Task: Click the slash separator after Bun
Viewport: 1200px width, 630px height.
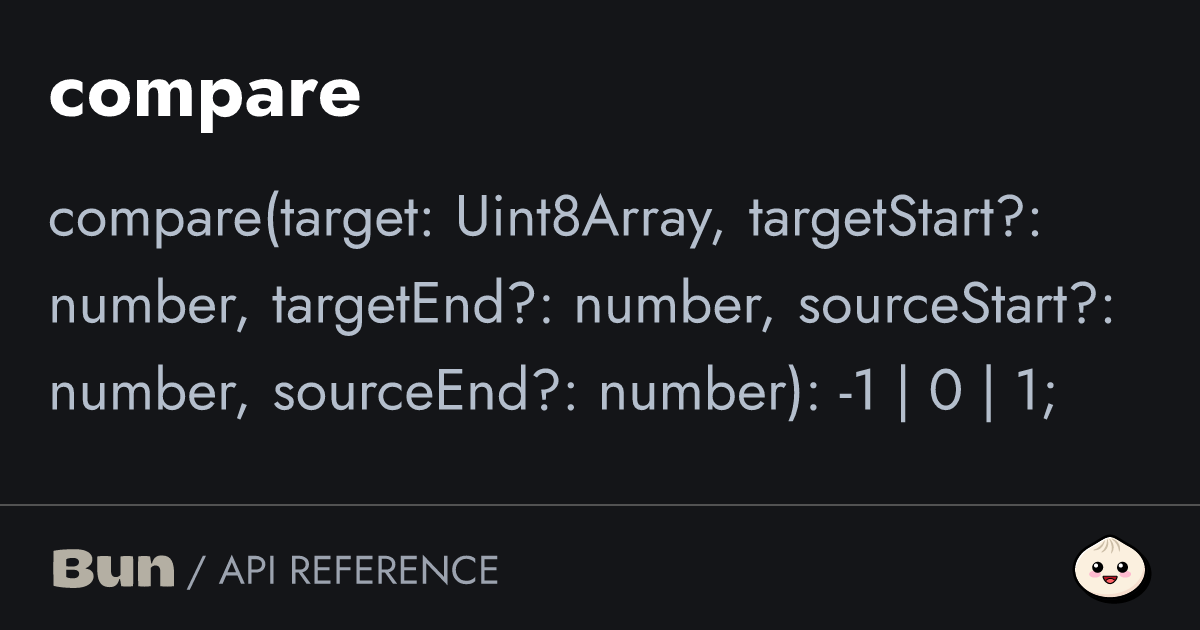Action: click(x=196, y=571)
